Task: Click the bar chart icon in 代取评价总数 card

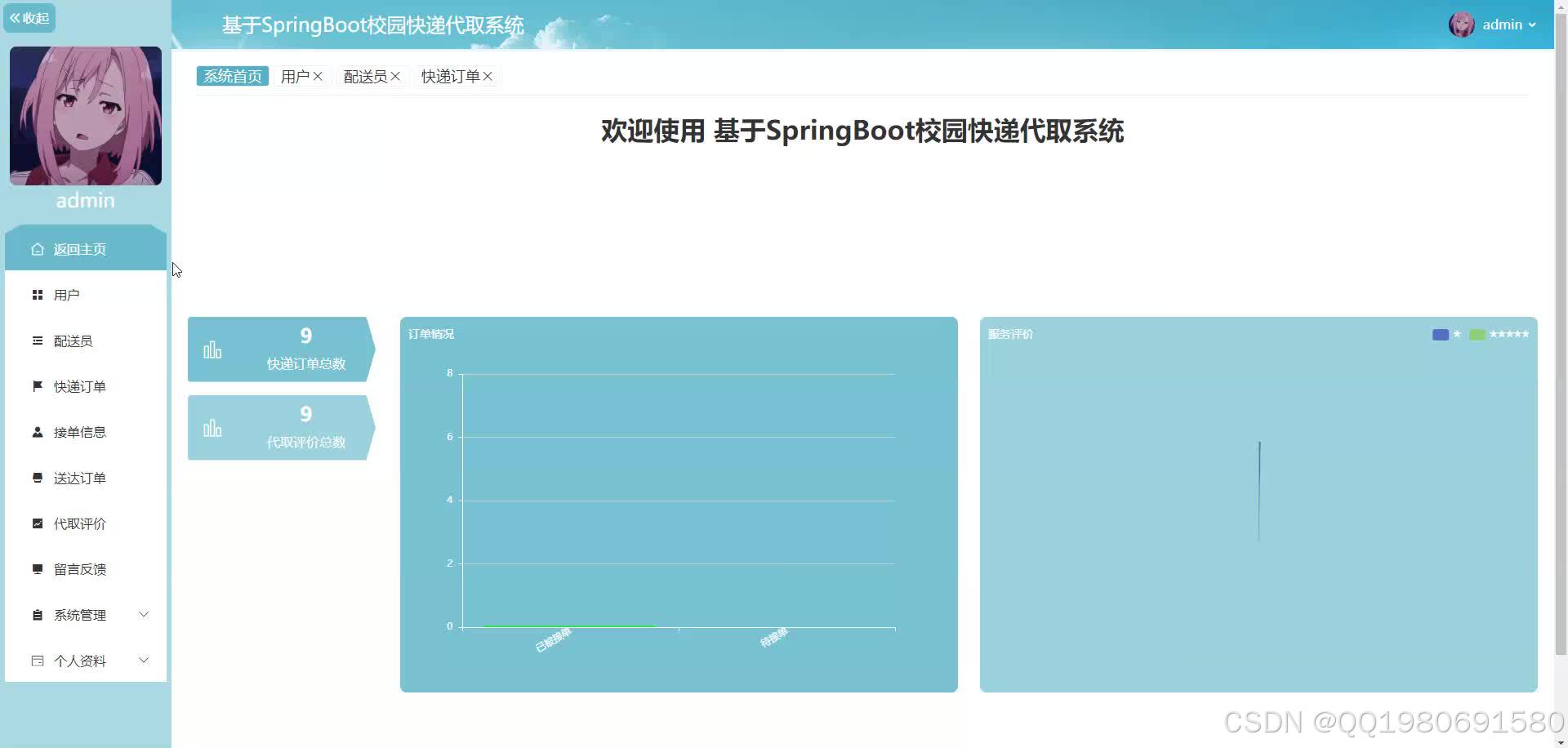Action: [212, 428]
